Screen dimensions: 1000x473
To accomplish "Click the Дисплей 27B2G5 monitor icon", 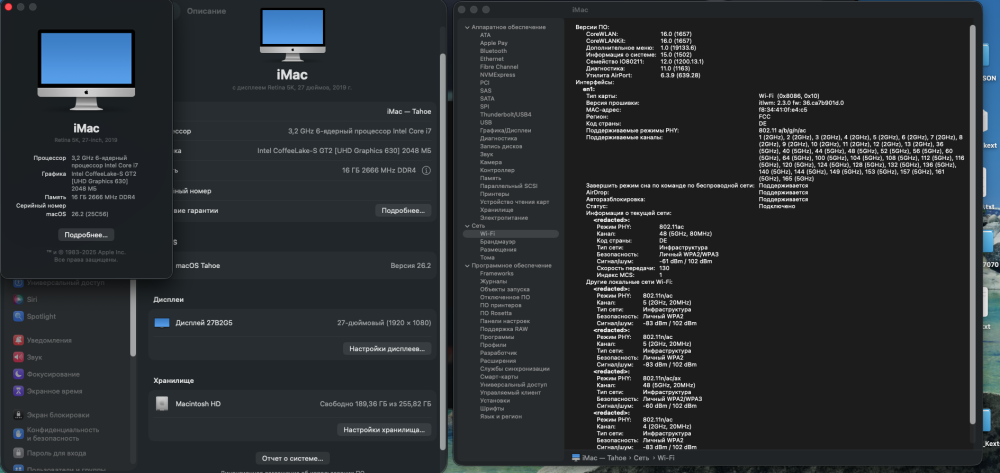I will tap(162, 323).
